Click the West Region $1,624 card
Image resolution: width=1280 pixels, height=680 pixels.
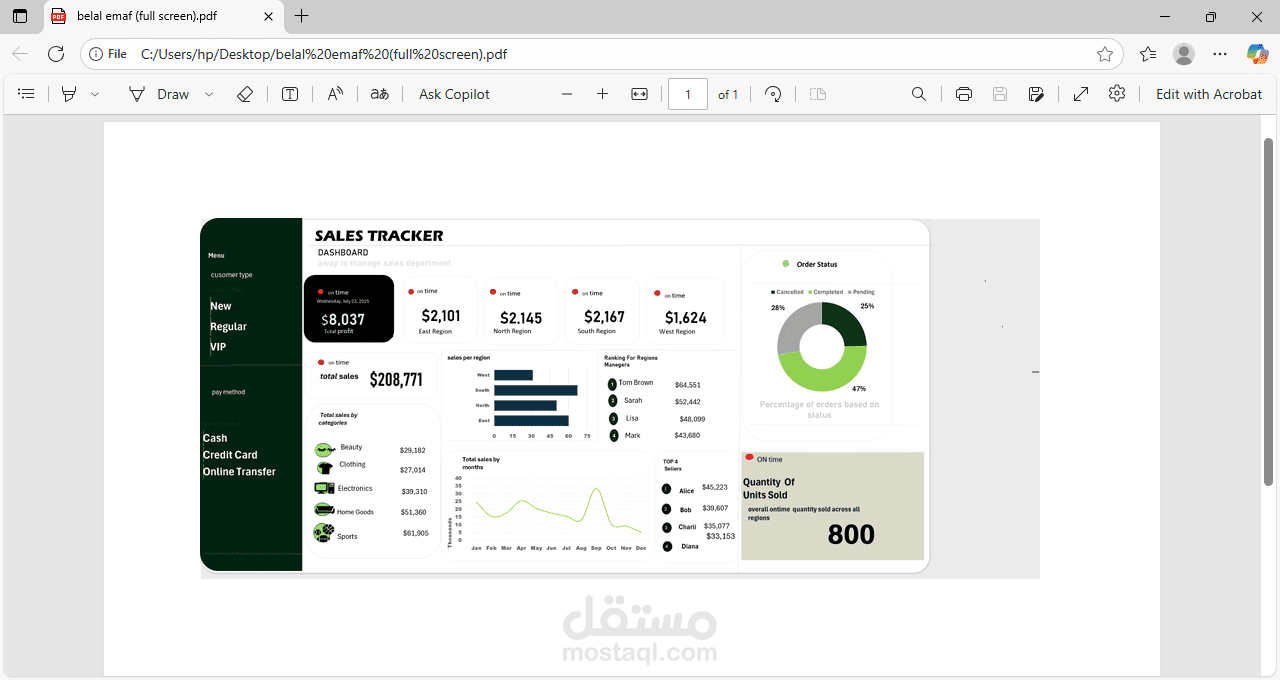tap(685, 310)
